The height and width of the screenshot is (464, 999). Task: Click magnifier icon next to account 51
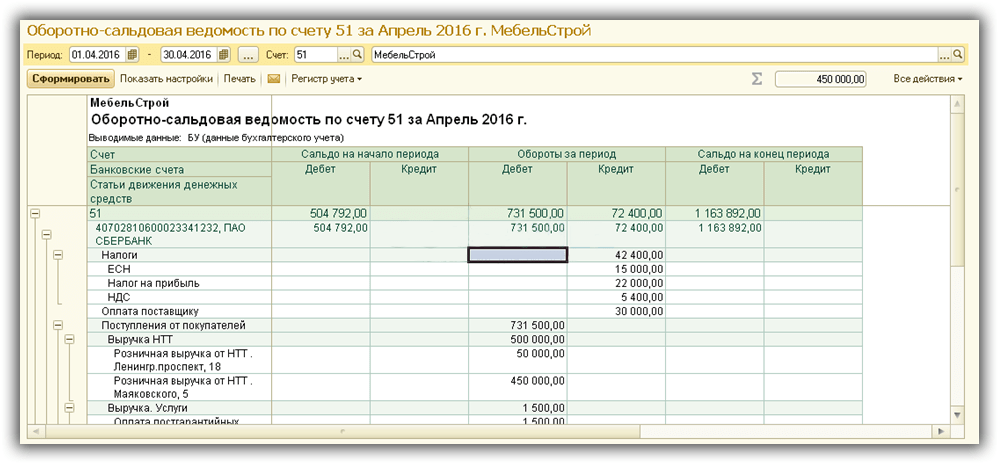358,54
